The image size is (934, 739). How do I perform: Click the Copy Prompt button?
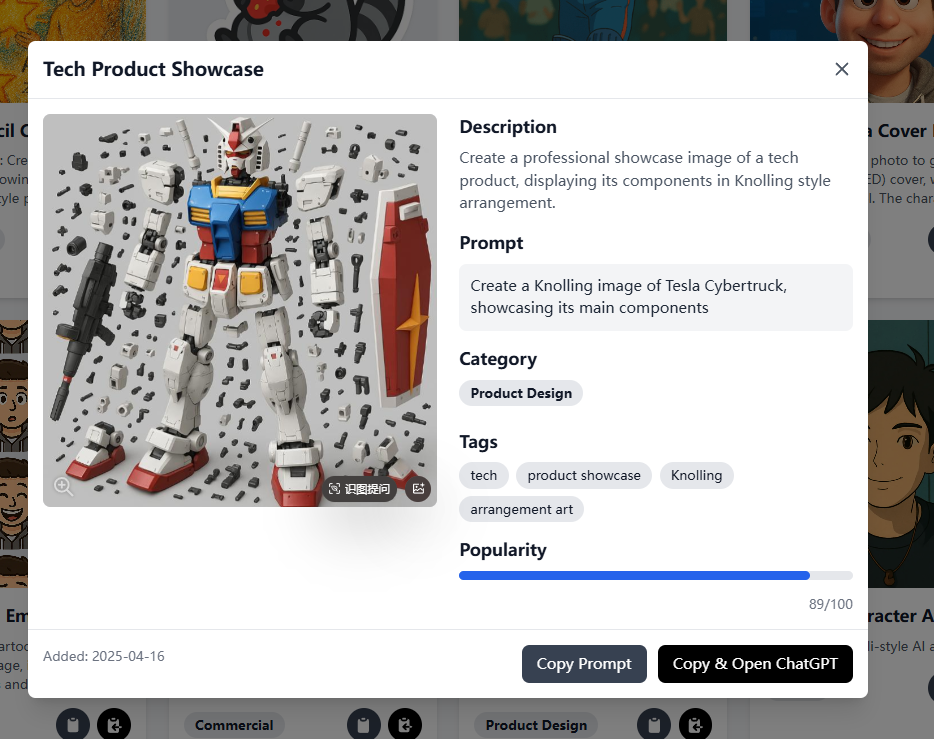point(584,663)
